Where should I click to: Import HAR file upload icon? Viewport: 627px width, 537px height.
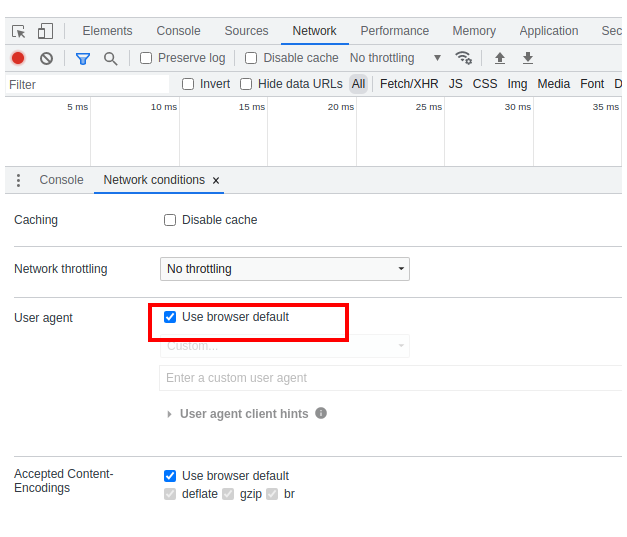[x=500, y=58]
